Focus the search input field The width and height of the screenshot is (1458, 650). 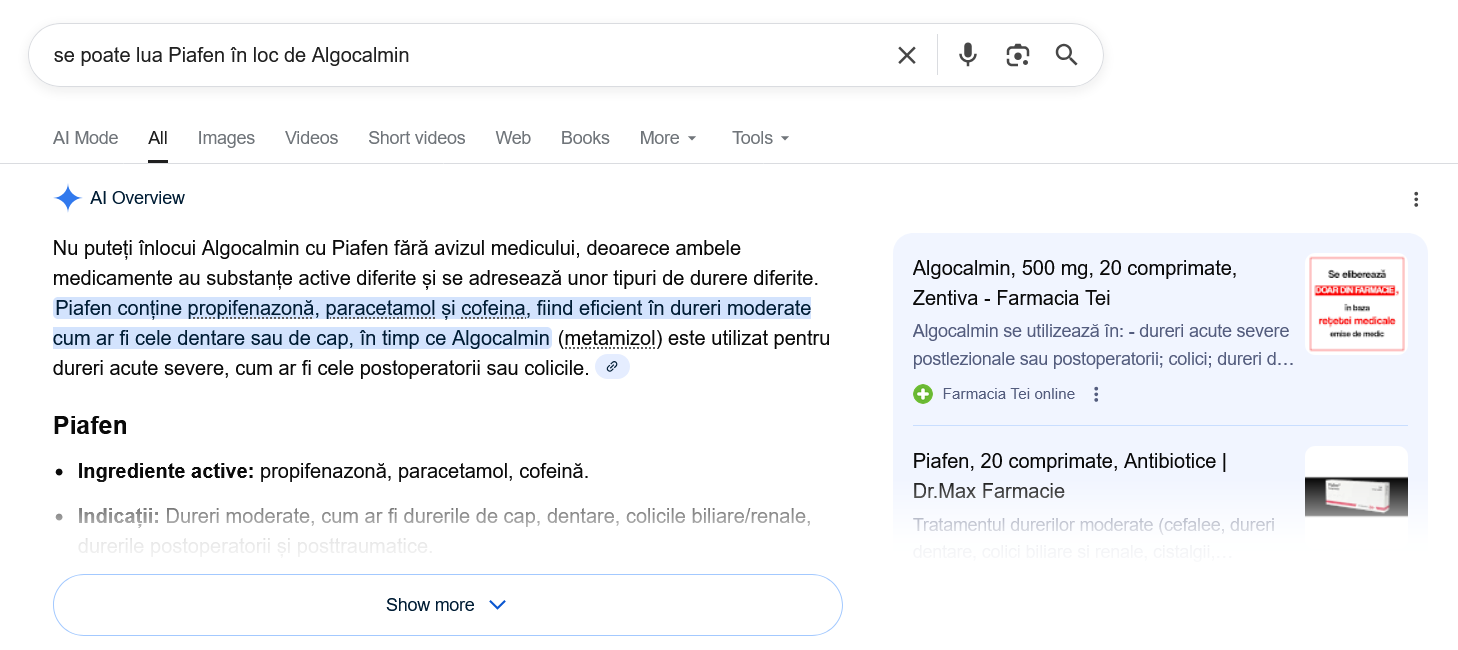[x=450, y=55]
